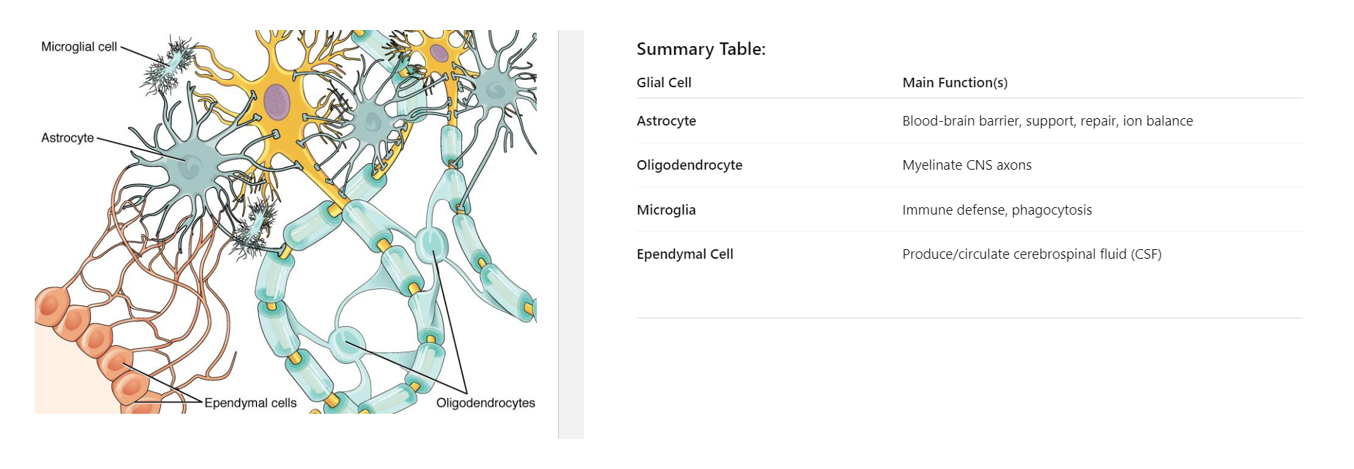The image size is (1354, 469).
Task: Click "Oligodendrocyte" in the table
Action: coord(689,165)
